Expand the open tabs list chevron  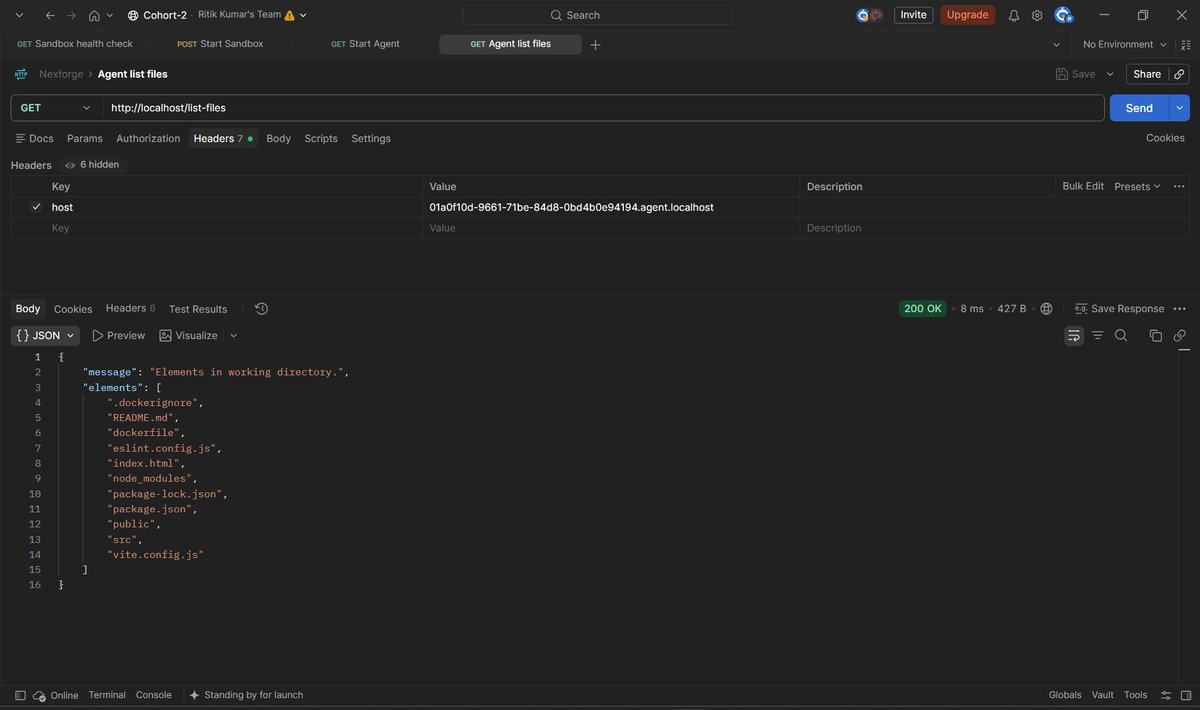1056,45
